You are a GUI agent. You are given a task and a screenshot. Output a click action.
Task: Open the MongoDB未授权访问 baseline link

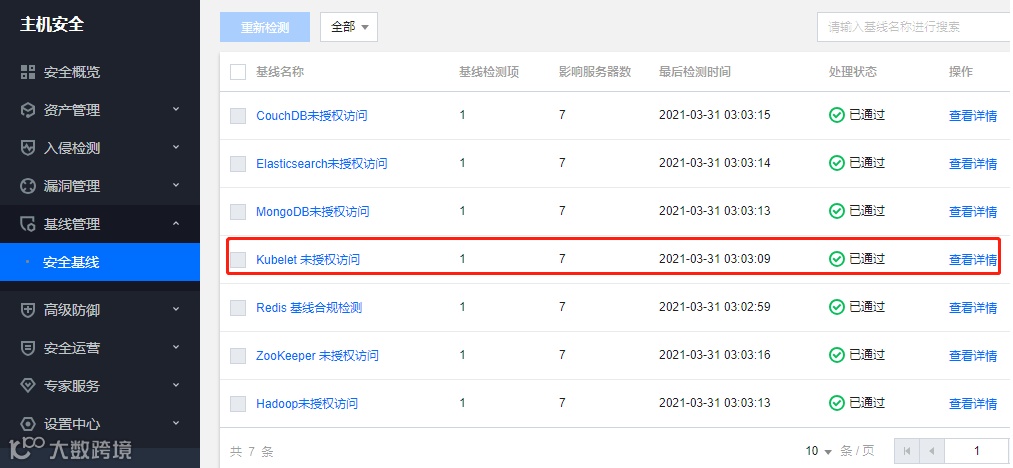coord(313,211)
